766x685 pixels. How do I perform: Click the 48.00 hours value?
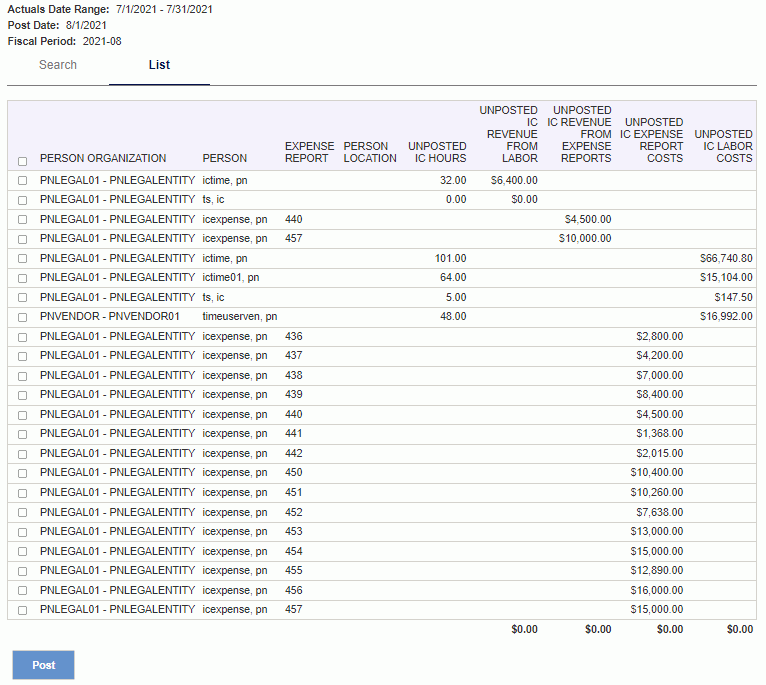coord(453,317)
